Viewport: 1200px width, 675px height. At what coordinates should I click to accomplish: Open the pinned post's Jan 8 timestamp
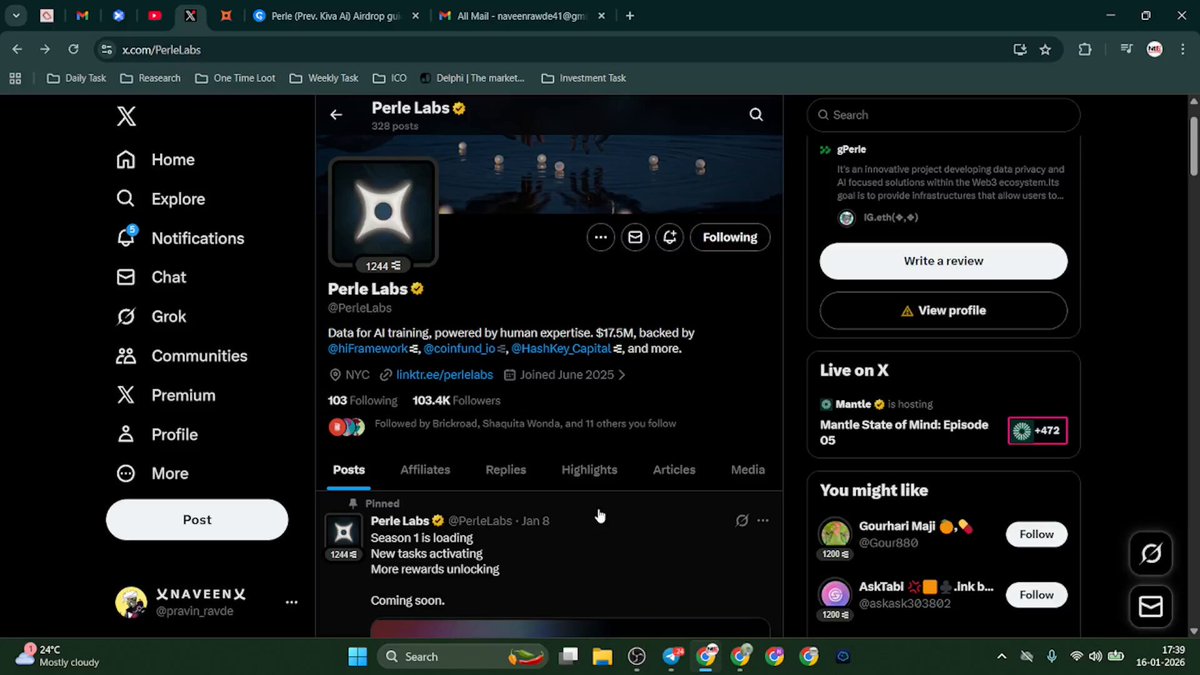coord(535,521)
